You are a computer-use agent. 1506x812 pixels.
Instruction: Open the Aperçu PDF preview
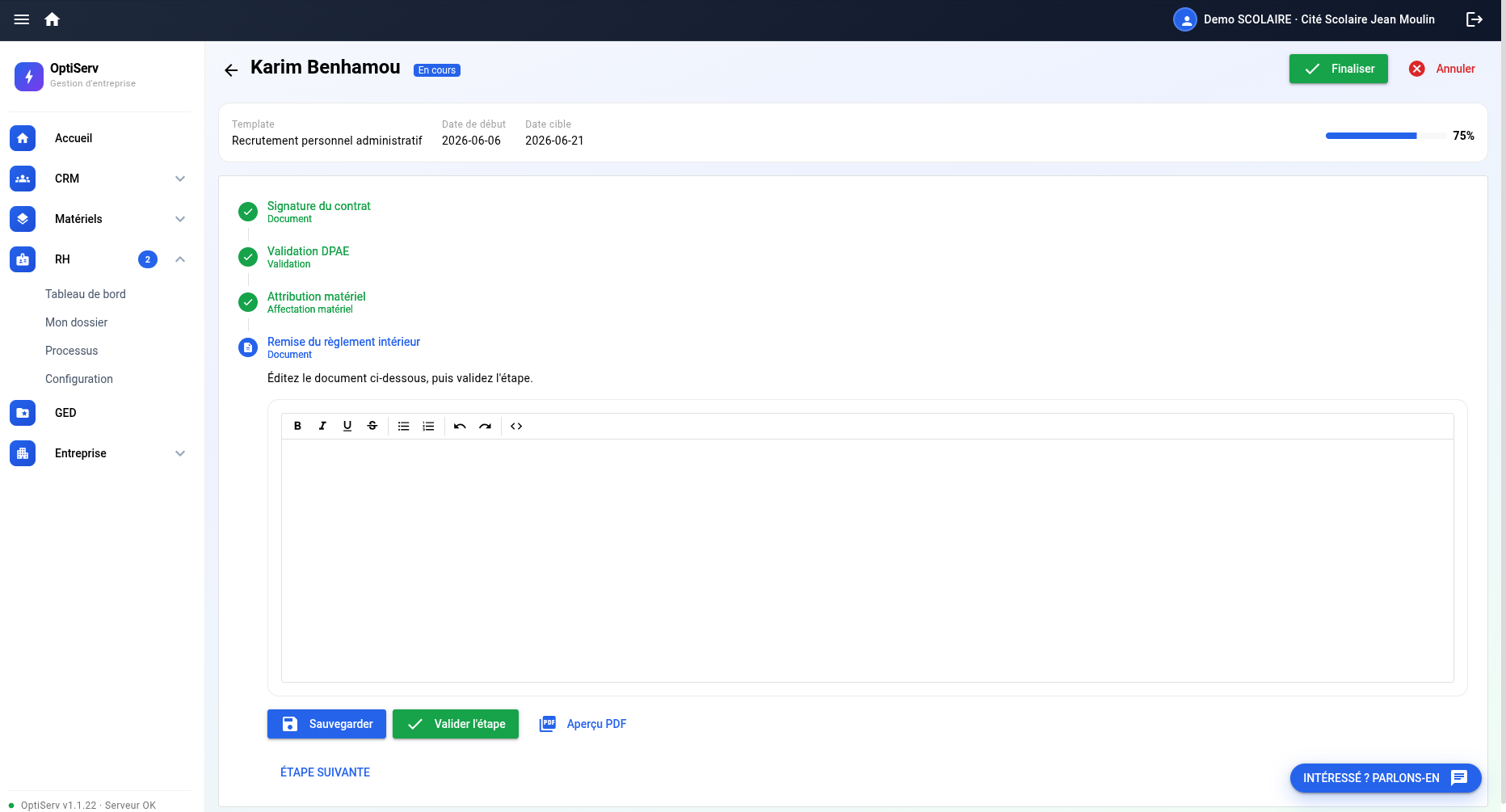[x=583, y=724]
